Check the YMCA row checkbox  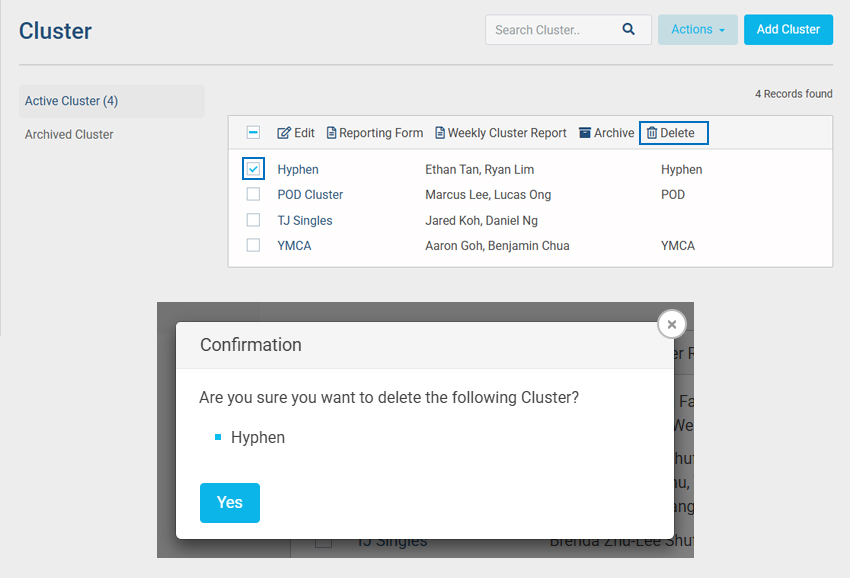(254, 246)
